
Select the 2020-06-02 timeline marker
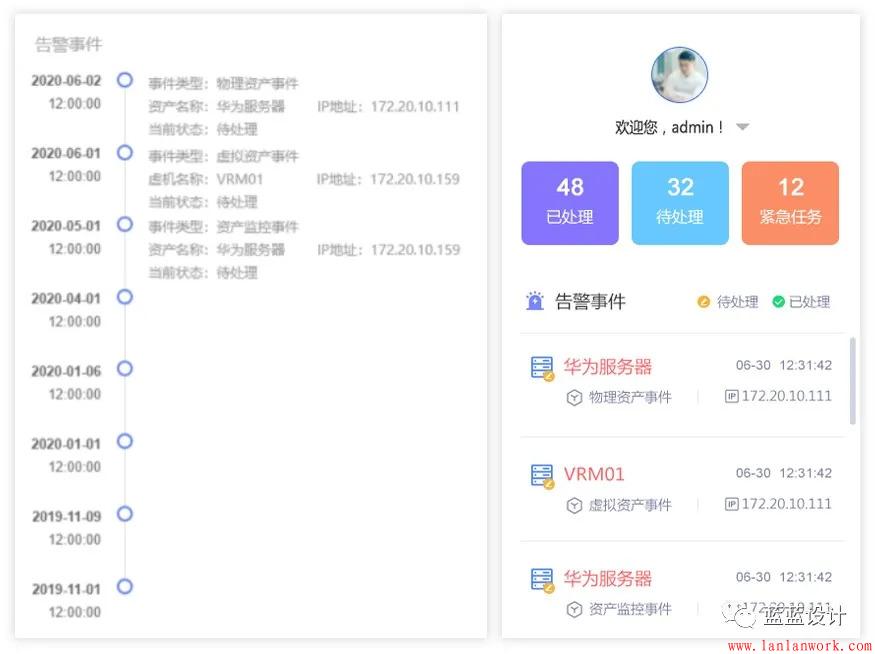pos(125,80)
